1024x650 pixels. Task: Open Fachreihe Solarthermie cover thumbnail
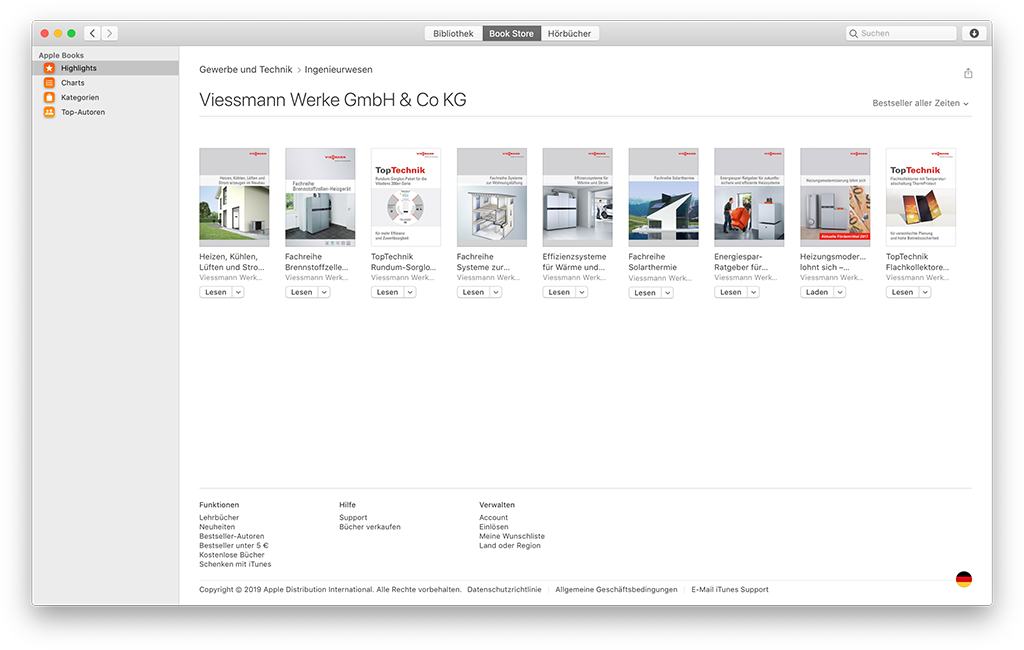(664, 197)
